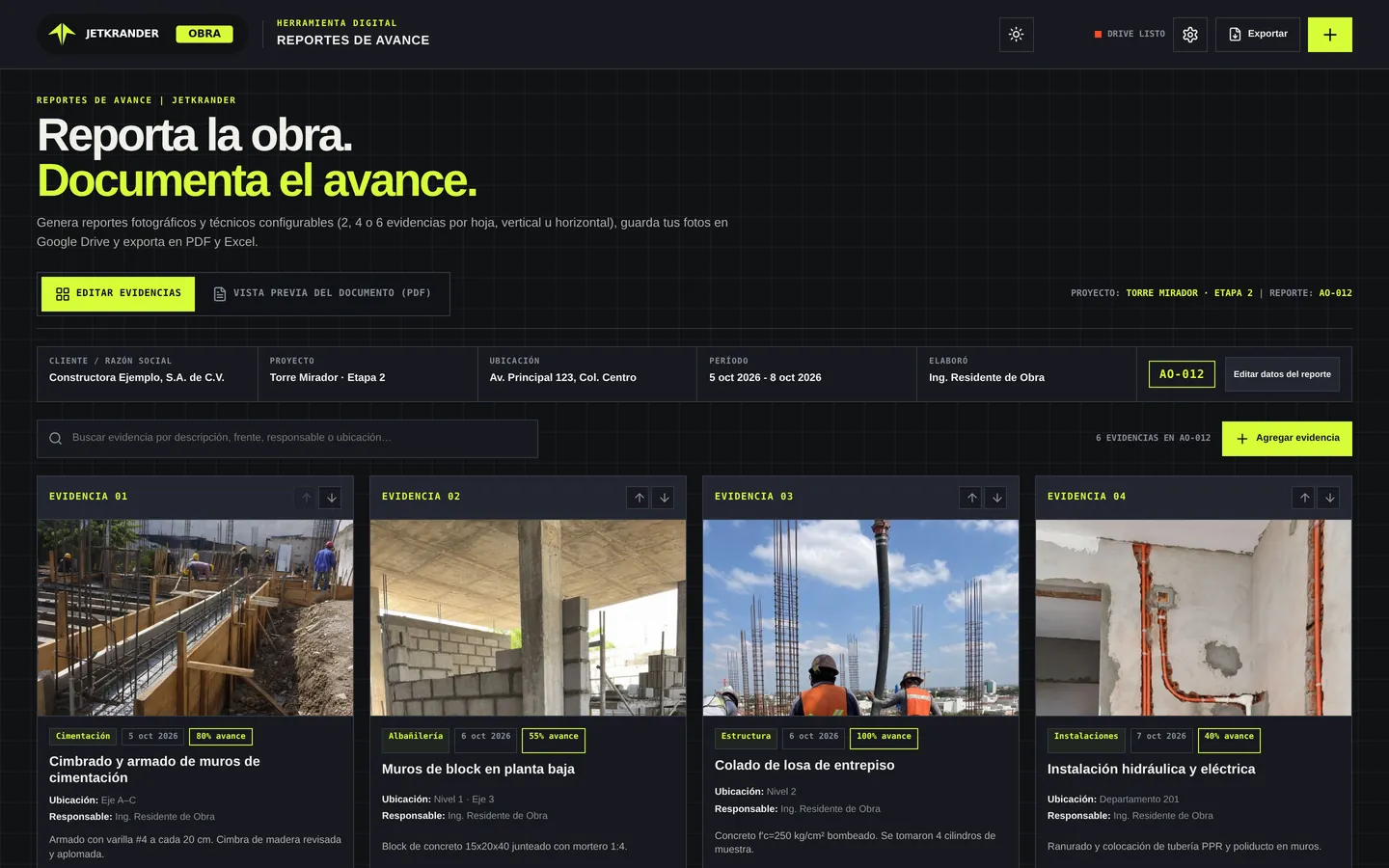Click the 100% avance badge
Viewport: 1389px width, 868px height.
tap(884, 737)
